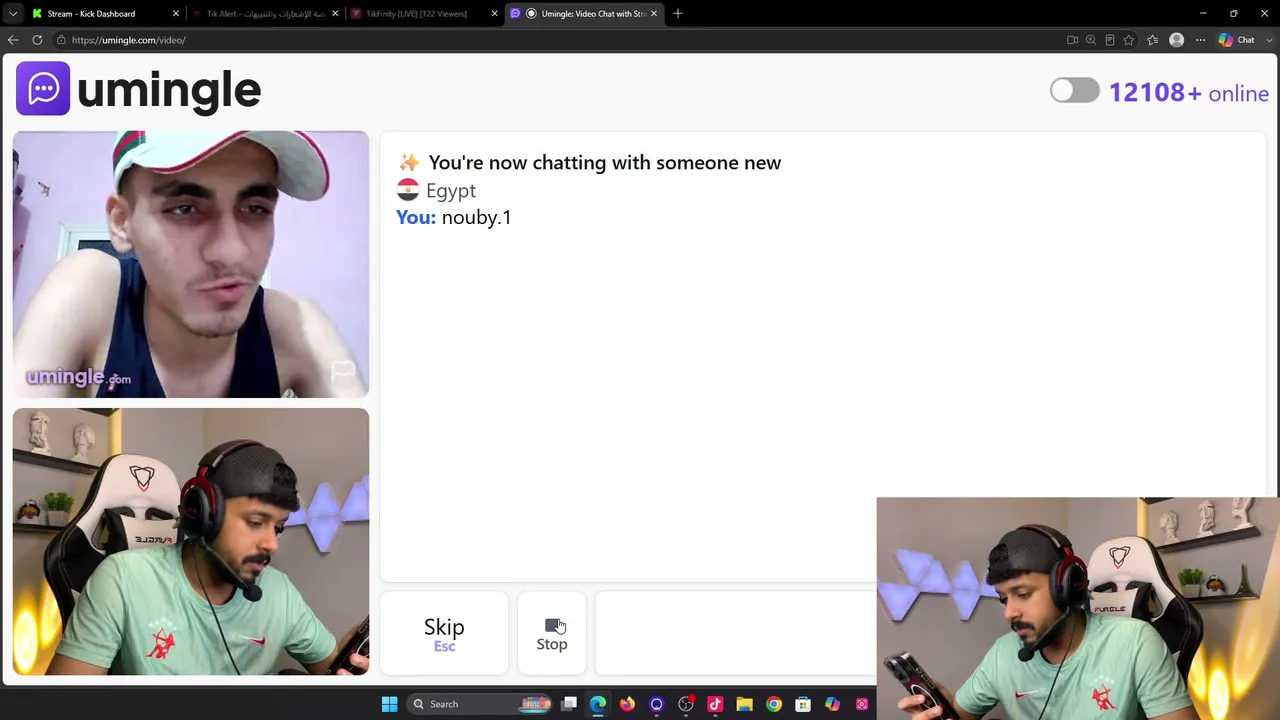
Task: Open the browser settings three-dots menu
Action: point(1200,40)
